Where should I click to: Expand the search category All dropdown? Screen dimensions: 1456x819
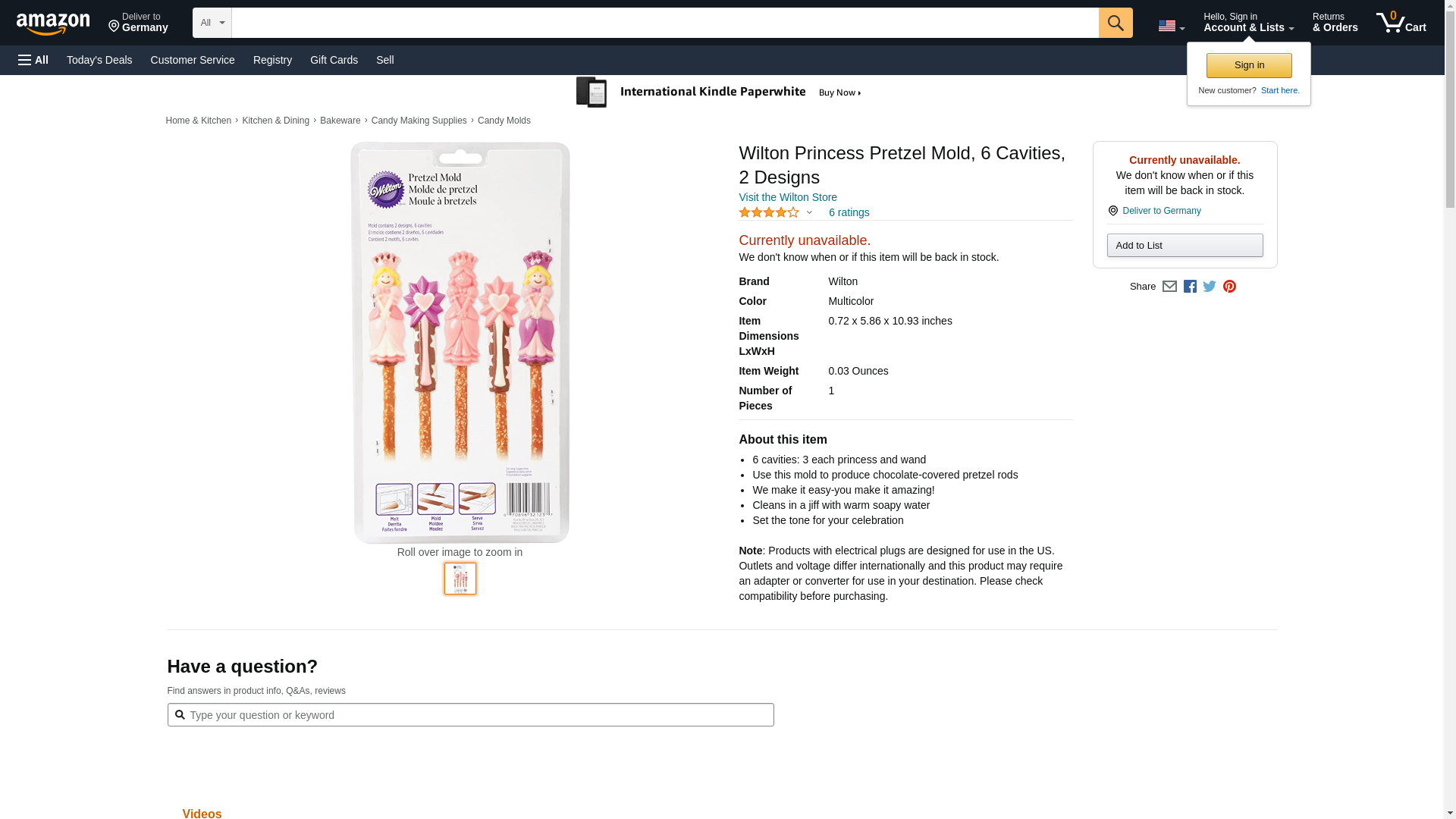[x=212, y=23]
